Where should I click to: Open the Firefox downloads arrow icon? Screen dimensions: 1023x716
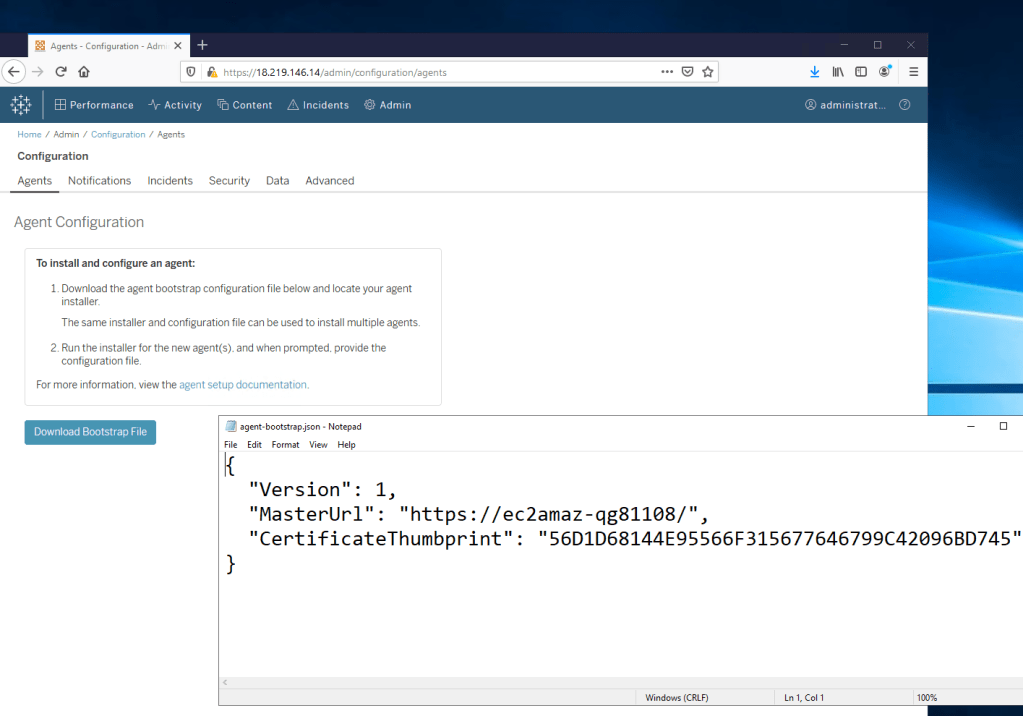[x=814, y=72]
